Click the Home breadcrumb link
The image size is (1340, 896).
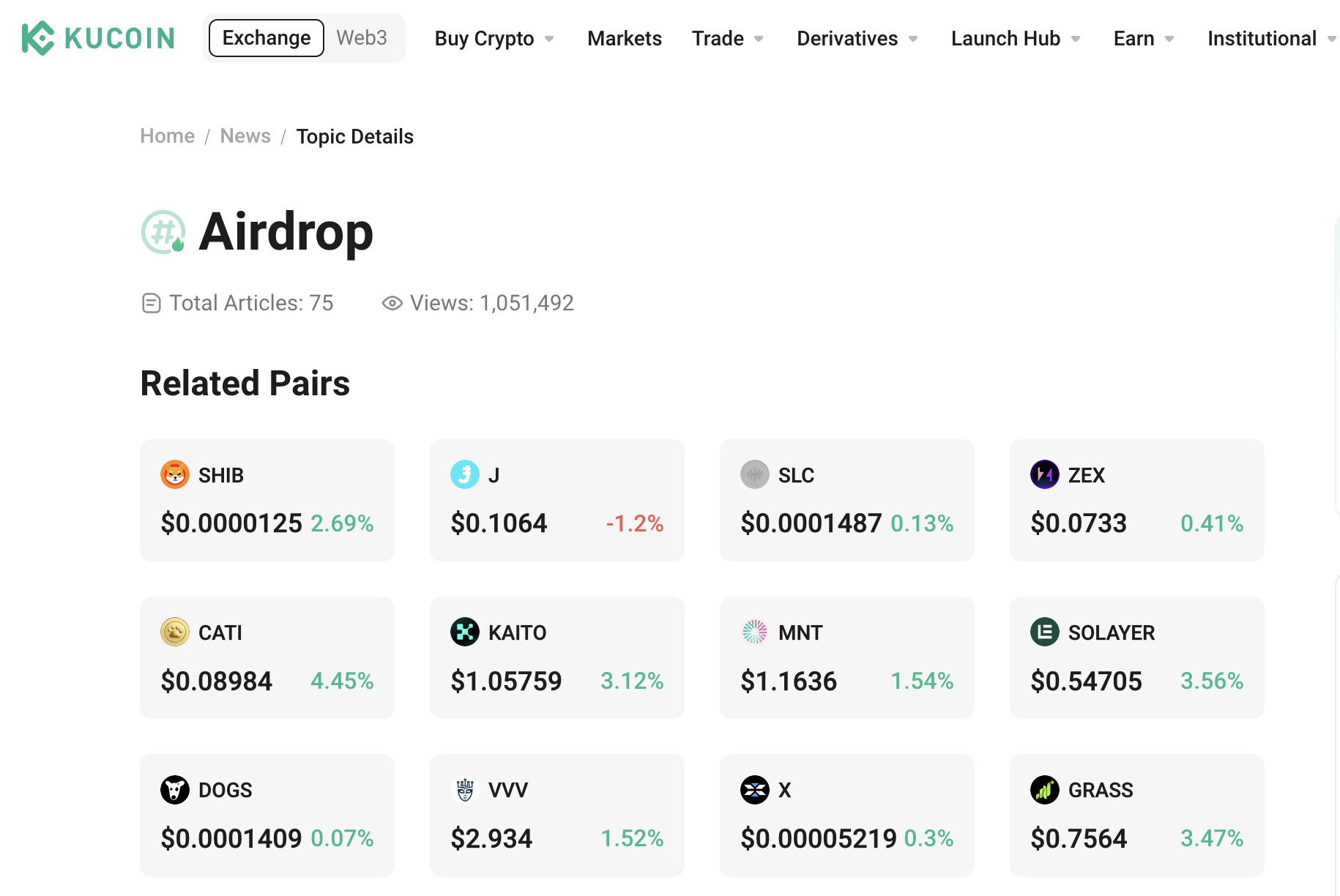pyautogui.click(x=168, y=136)
